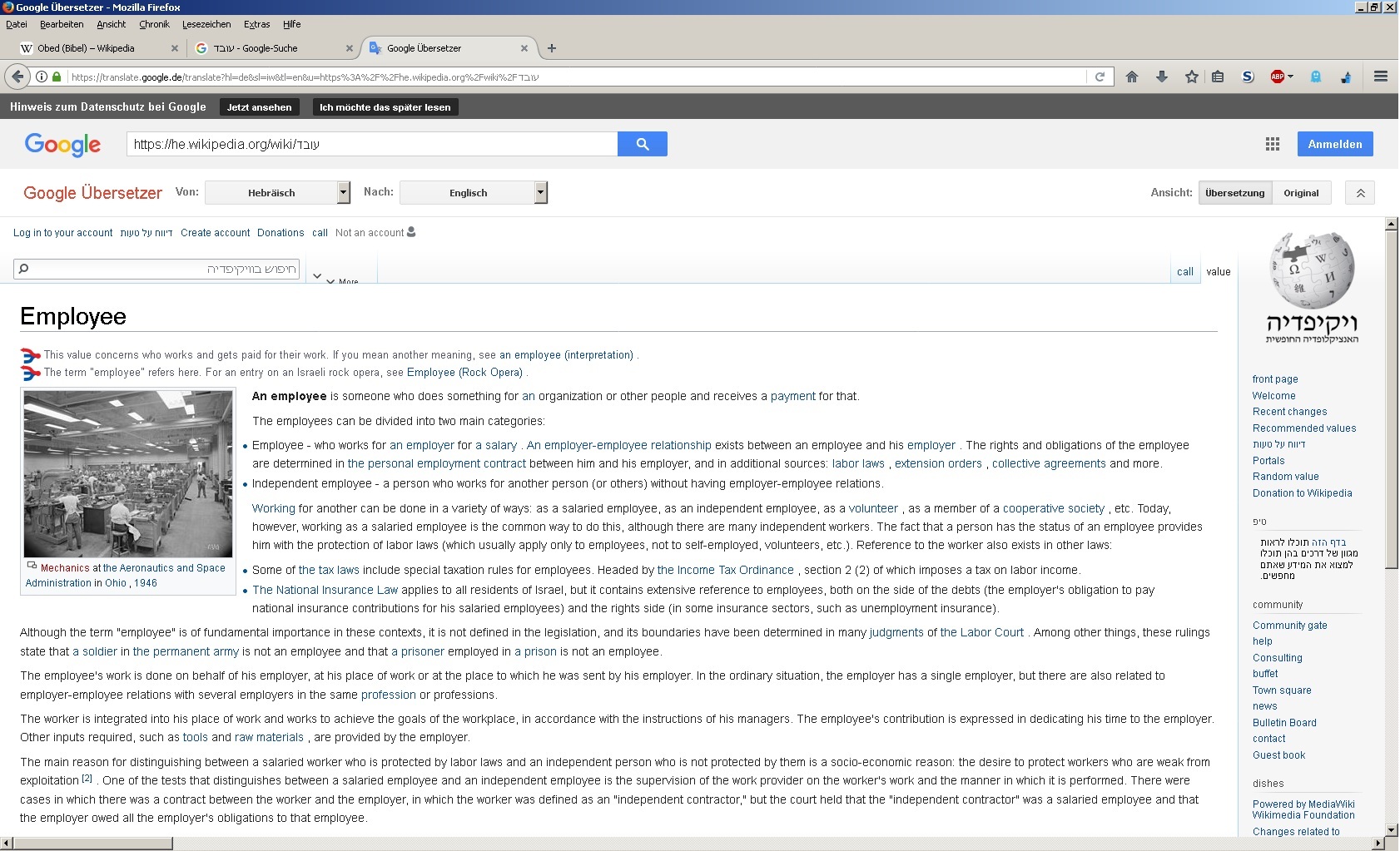Viewport: 1400px width, 851px height.
Task: Open the Log in to your account link
Action: 62,233
